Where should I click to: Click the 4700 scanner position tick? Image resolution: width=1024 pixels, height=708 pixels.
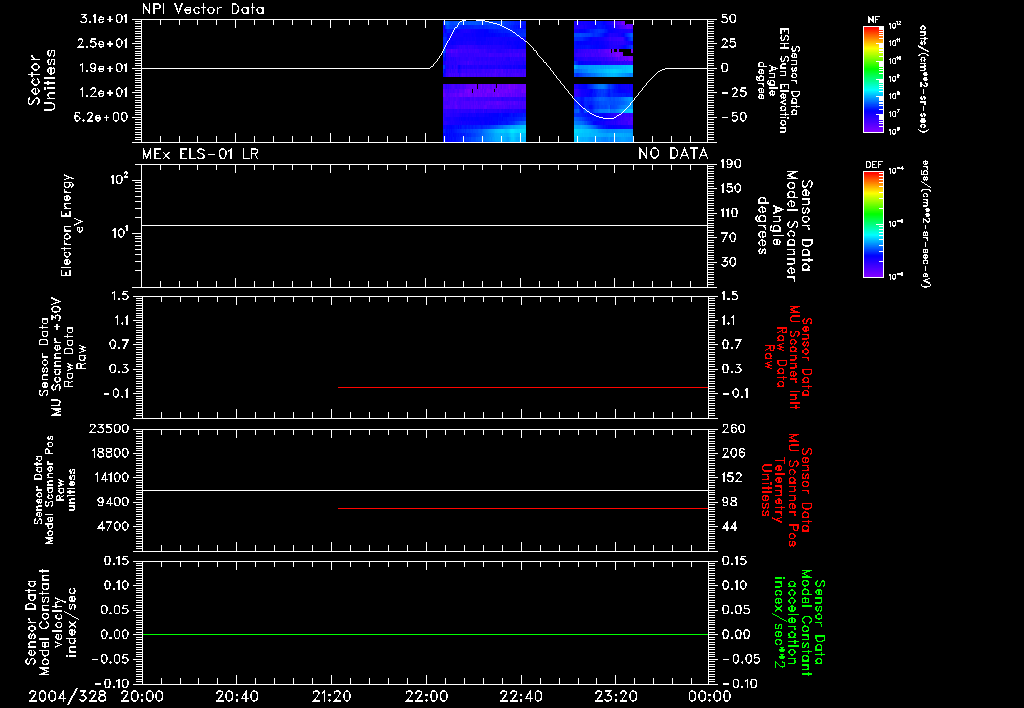click(113, 526)
